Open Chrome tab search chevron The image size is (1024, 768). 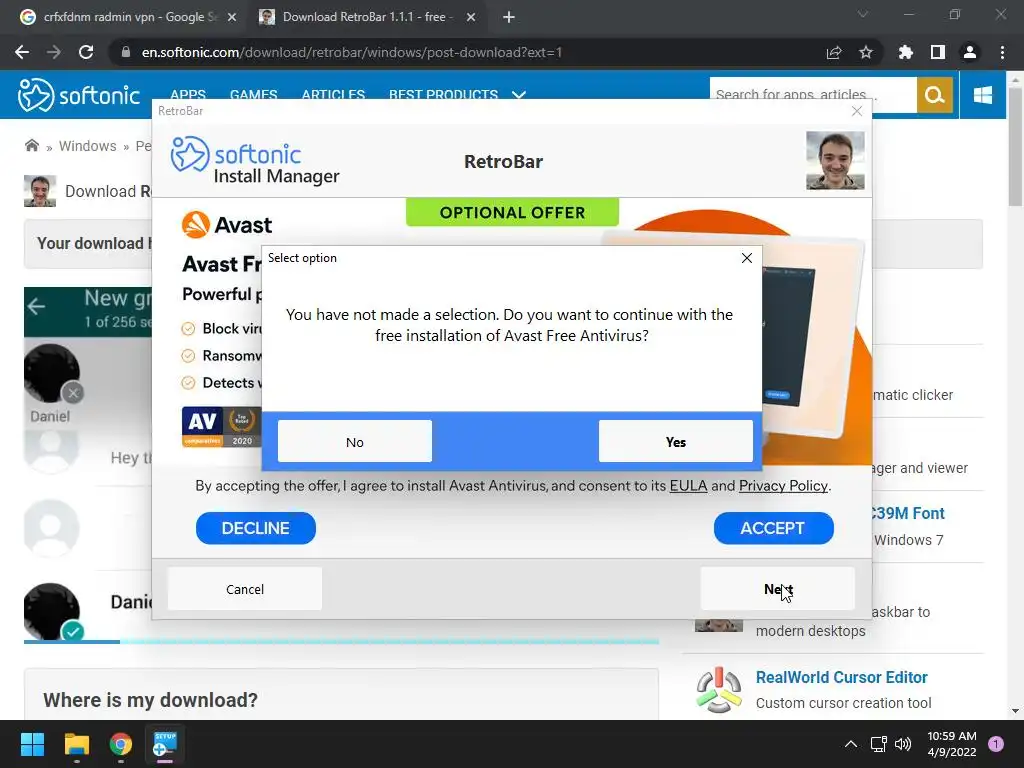[x=863, y=14]
